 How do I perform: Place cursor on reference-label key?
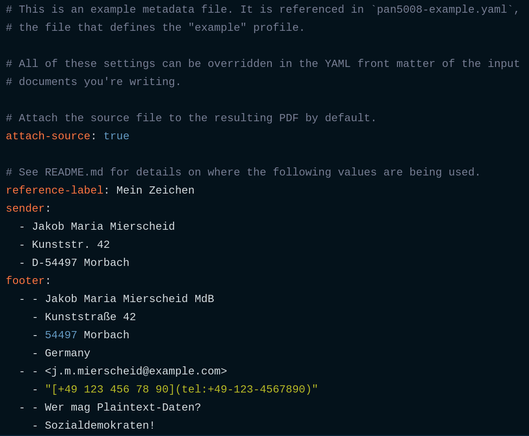click(55, 190)
